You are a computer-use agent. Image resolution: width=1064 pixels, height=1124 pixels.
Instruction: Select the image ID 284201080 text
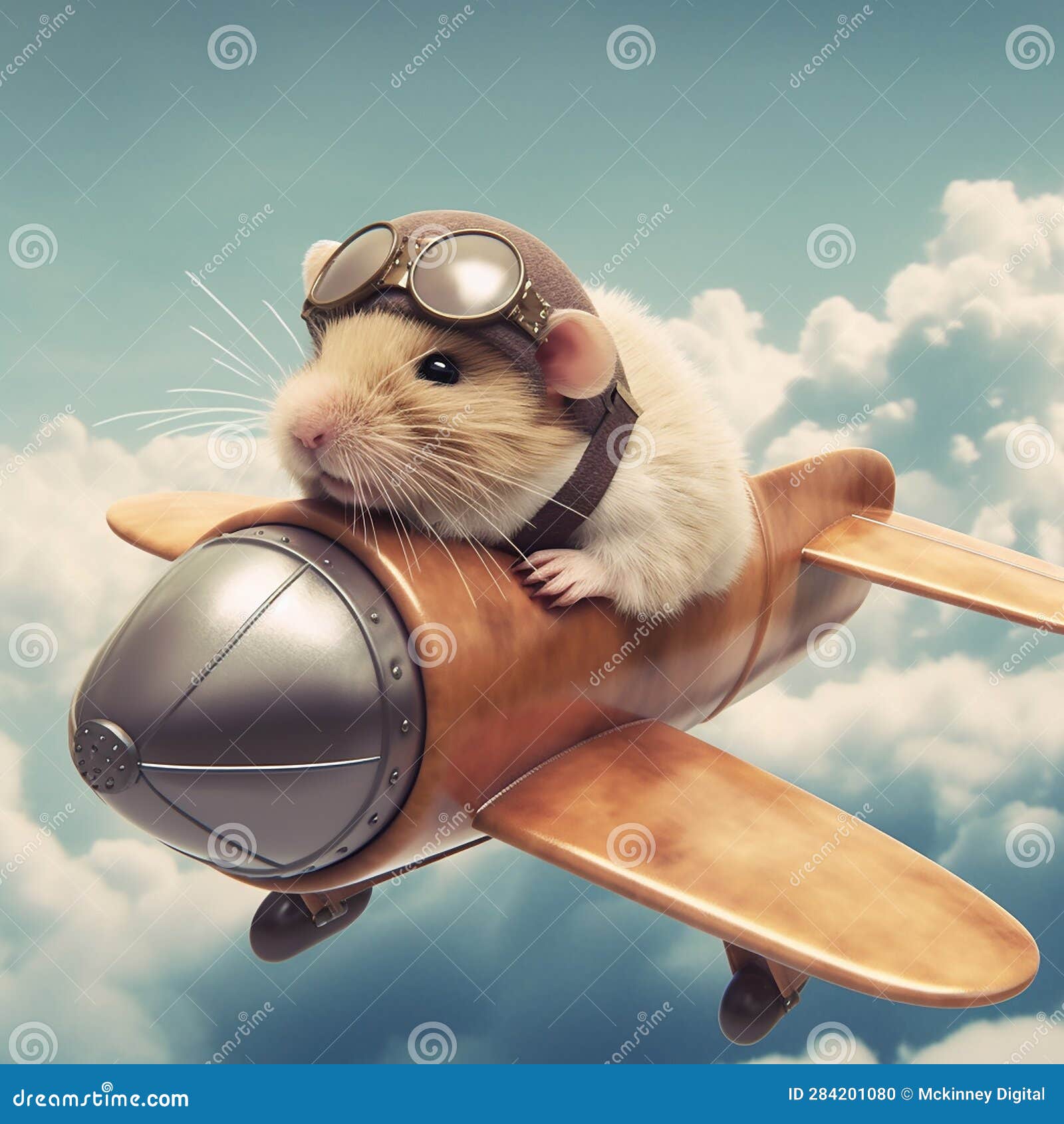click(x=841, y=1094)
